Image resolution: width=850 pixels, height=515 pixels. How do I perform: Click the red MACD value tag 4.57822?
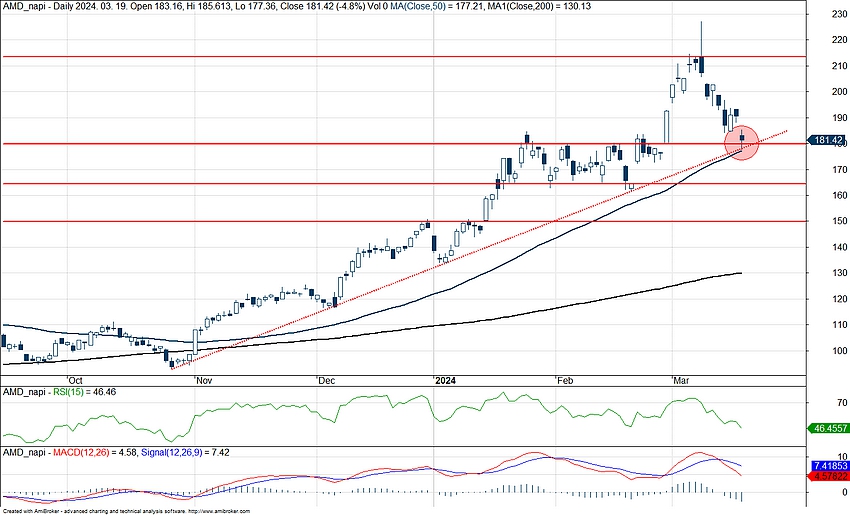click(829, 477)
